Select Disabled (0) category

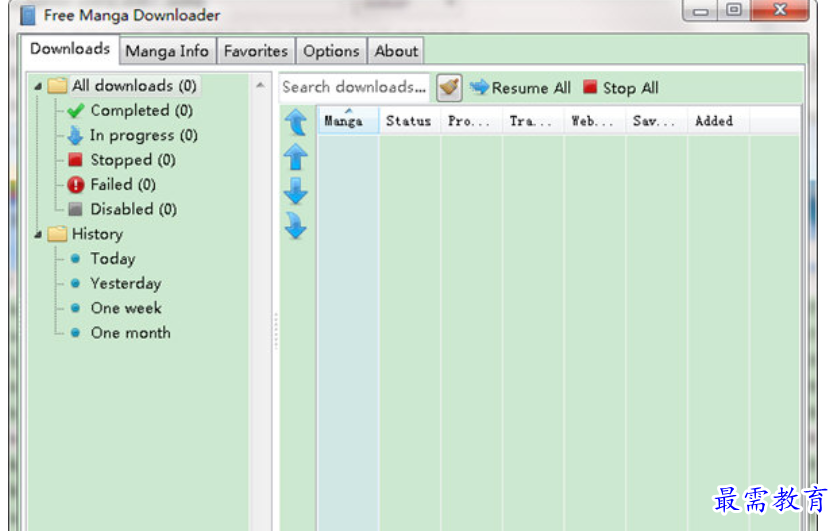pos(133,209)
